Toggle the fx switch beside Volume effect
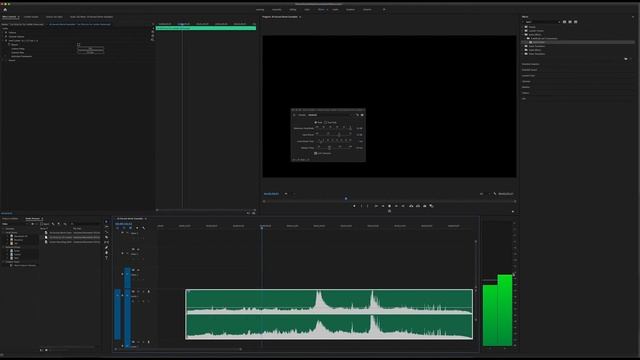The height and width of the screenshot is (360, 640). pos(6,33)
